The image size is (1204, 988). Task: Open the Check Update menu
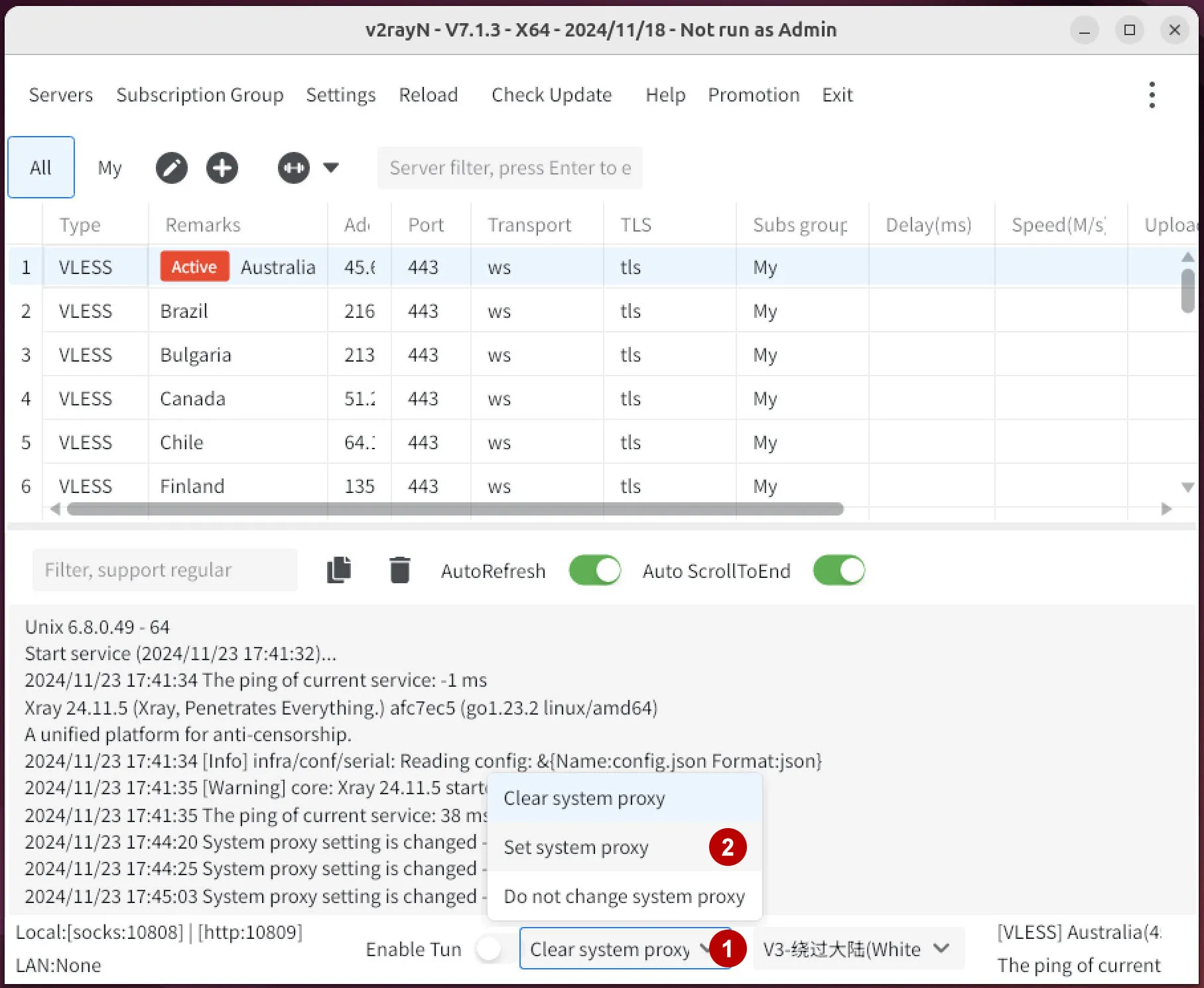552,95
